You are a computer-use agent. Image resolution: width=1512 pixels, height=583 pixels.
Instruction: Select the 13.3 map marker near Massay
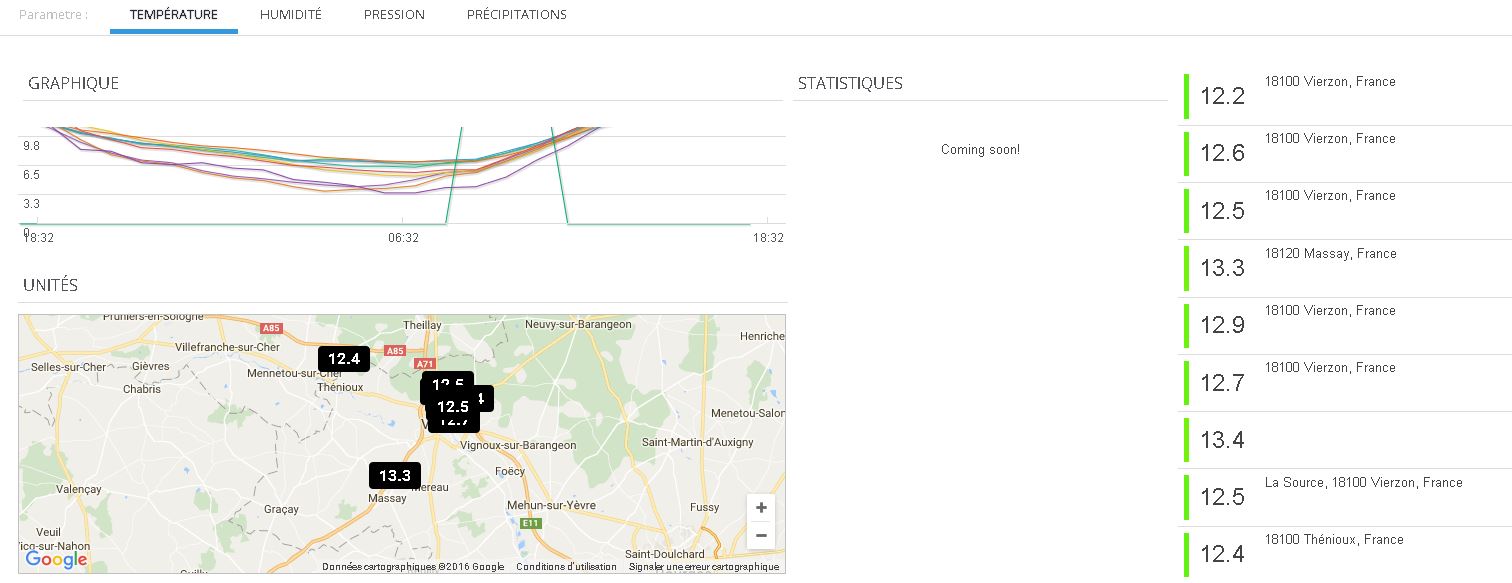[x=395, y=476]
